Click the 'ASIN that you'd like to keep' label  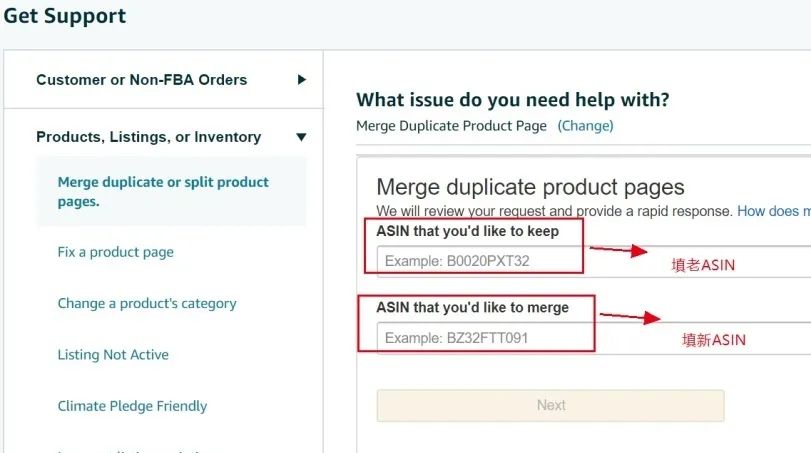pyautogui.click(x=467, y=231)
